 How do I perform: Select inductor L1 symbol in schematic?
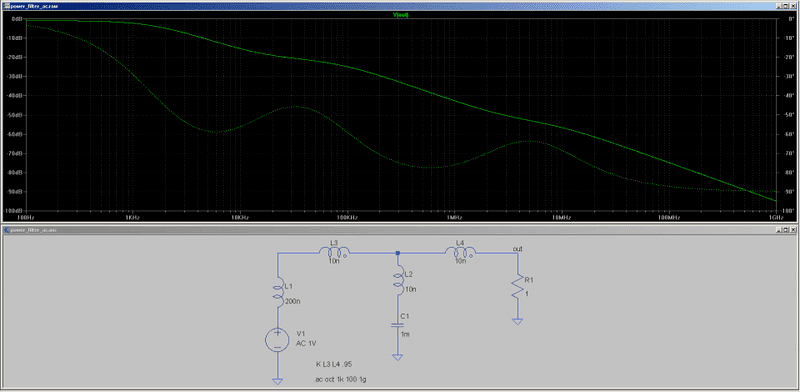coord(278,293)
